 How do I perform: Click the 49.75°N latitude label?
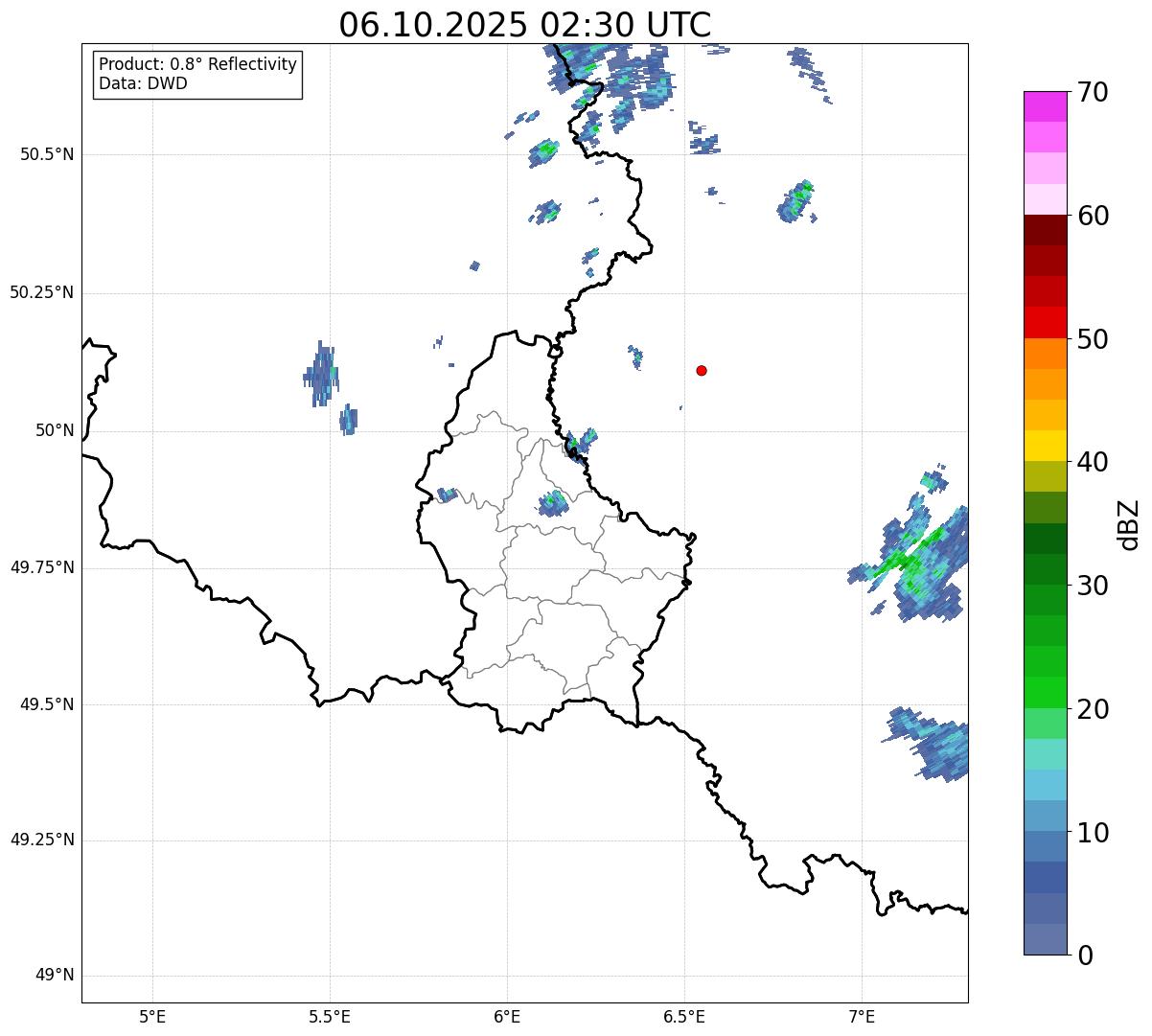(41, 567)
